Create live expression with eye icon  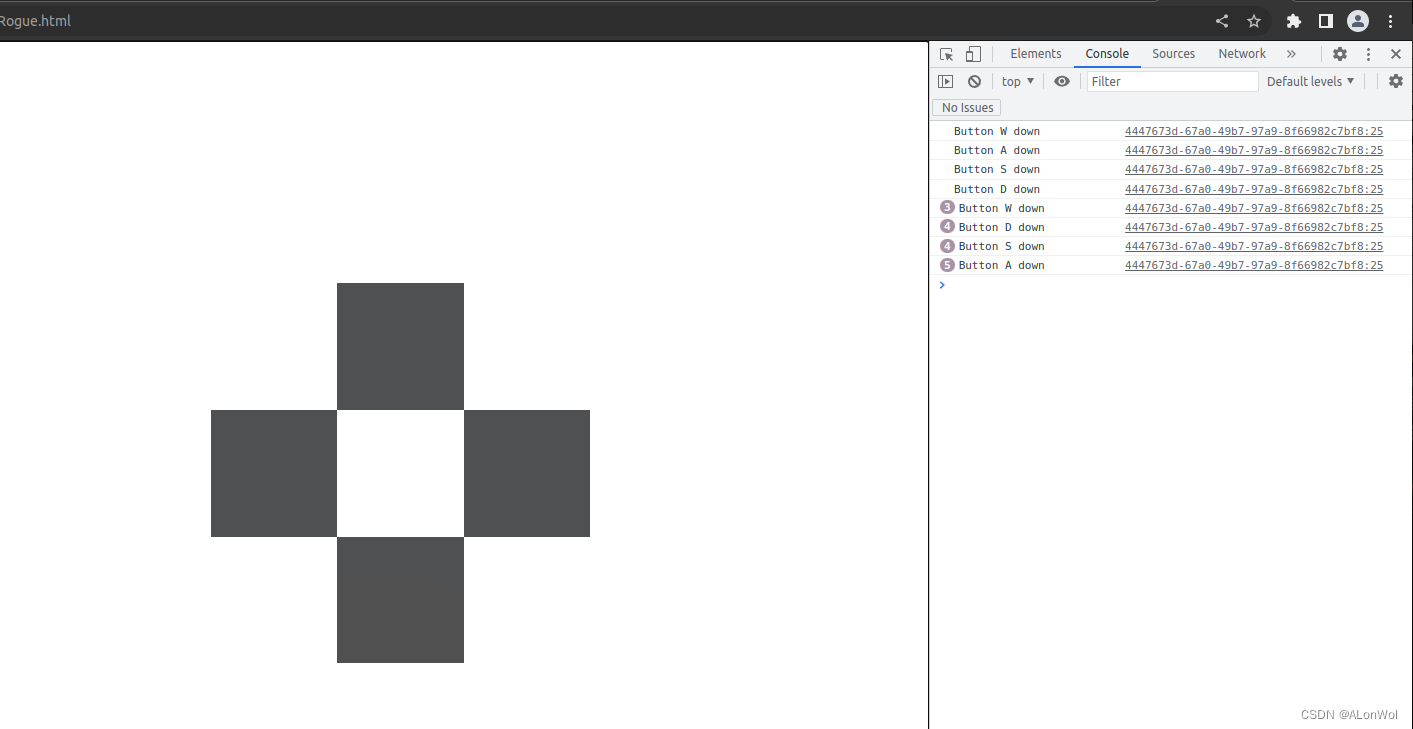(1062, 81)
